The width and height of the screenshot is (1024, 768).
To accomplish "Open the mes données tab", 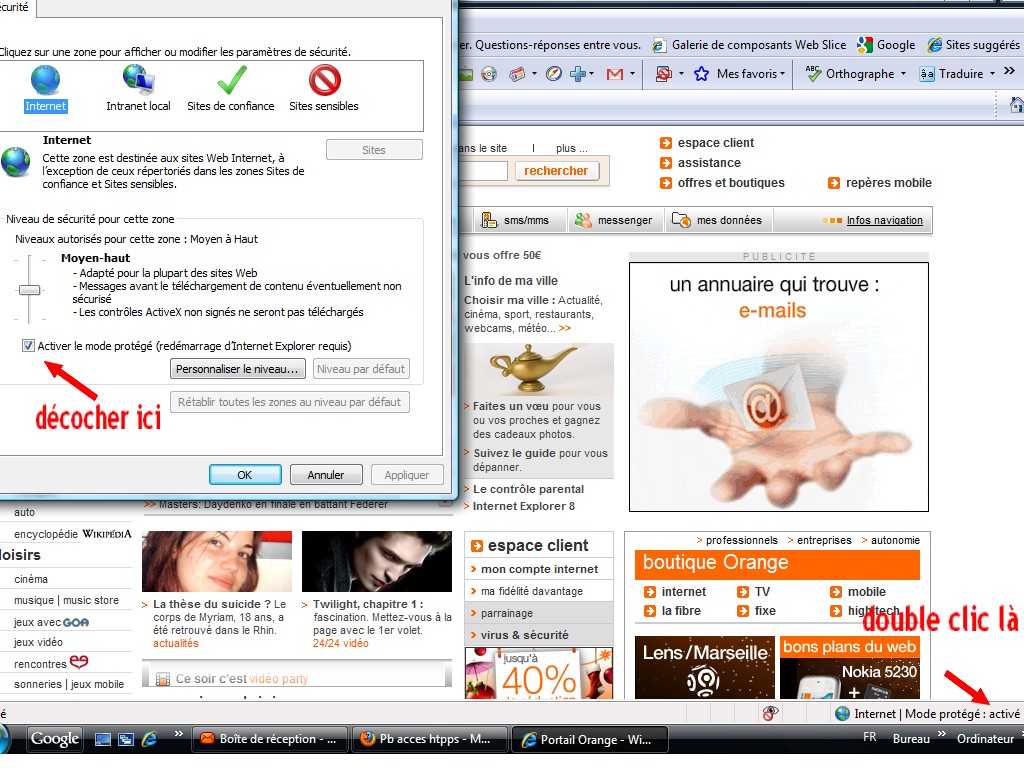I will click(x=717, y=220).
